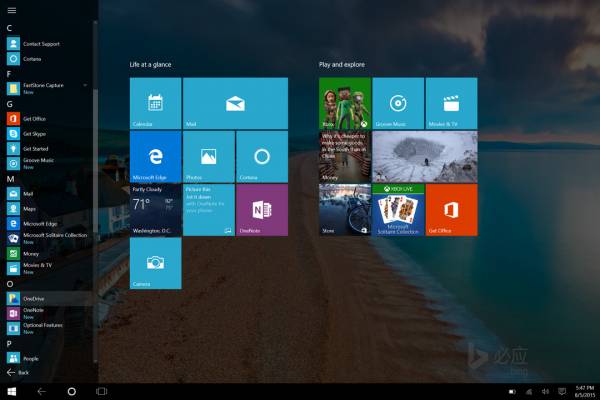Viewport: 600px width, 400px height.
Task: Expand the FastStone Capture folder arrow
Action: click(x=85, y=85)
